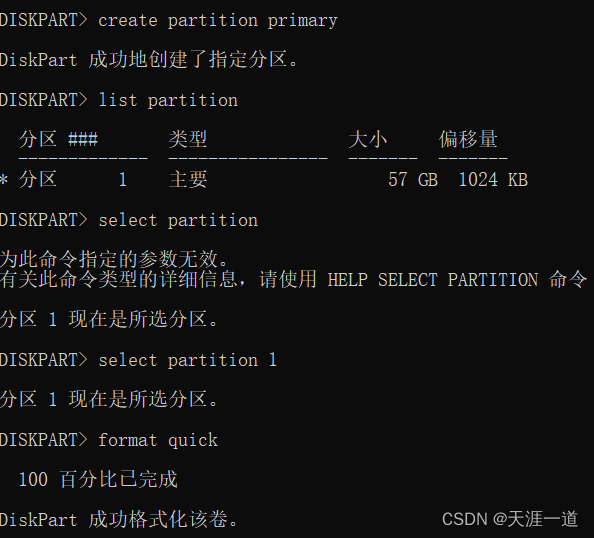Click the HELP SELECT PARTITION text

[x=432, y=280]
